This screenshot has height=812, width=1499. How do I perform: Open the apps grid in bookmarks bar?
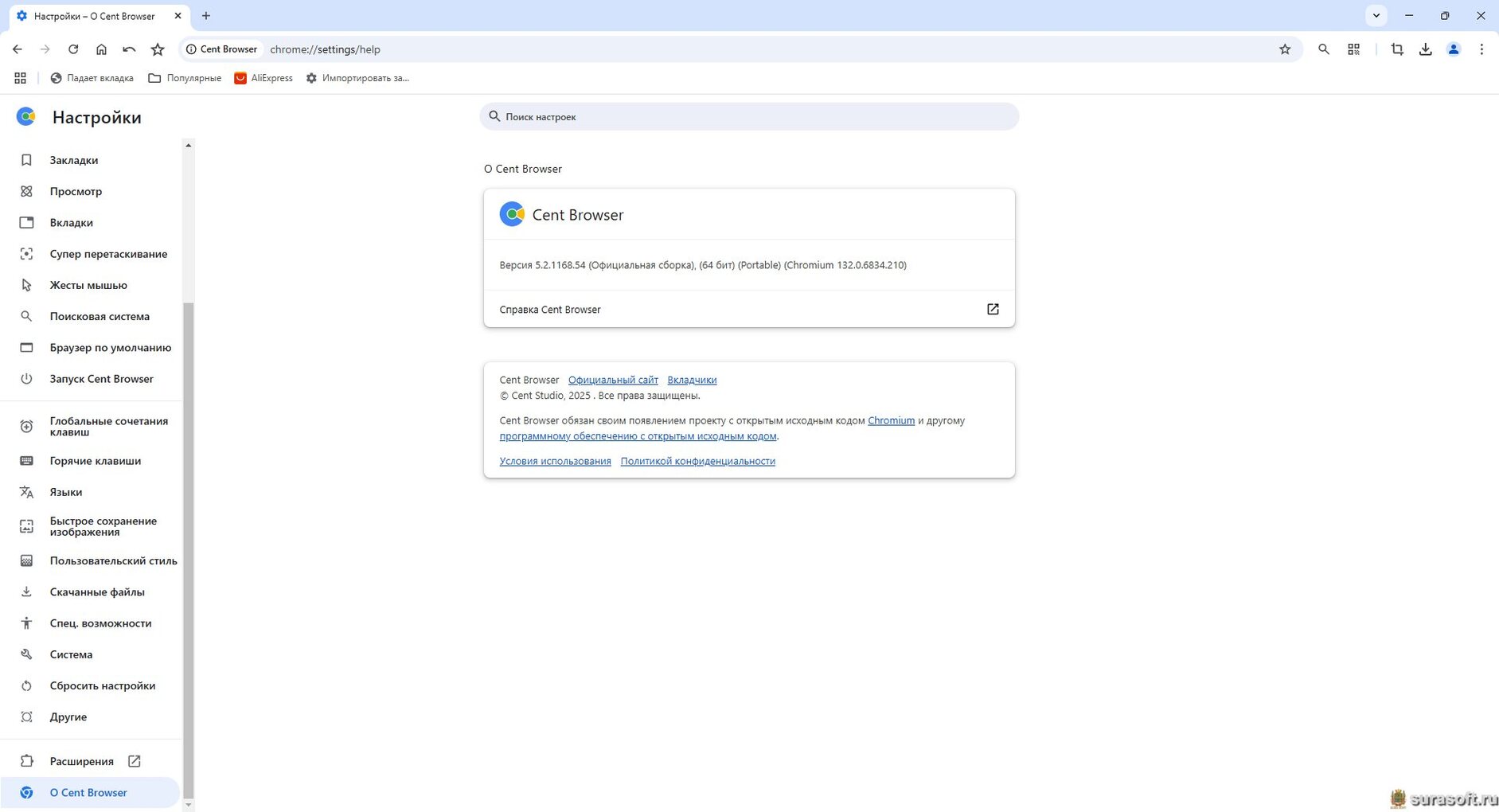point(21,78)
